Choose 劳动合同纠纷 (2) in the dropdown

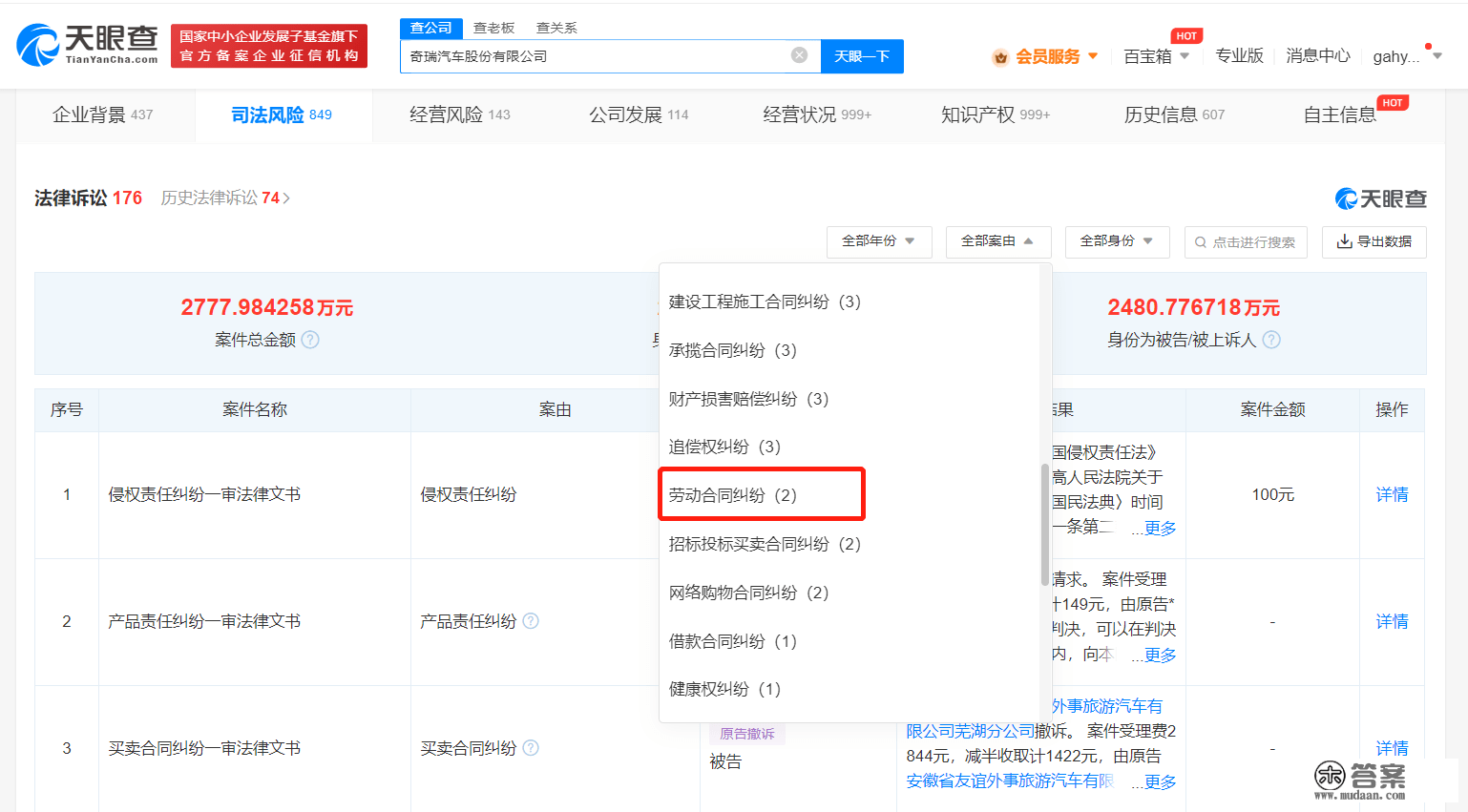click(732, 495)
